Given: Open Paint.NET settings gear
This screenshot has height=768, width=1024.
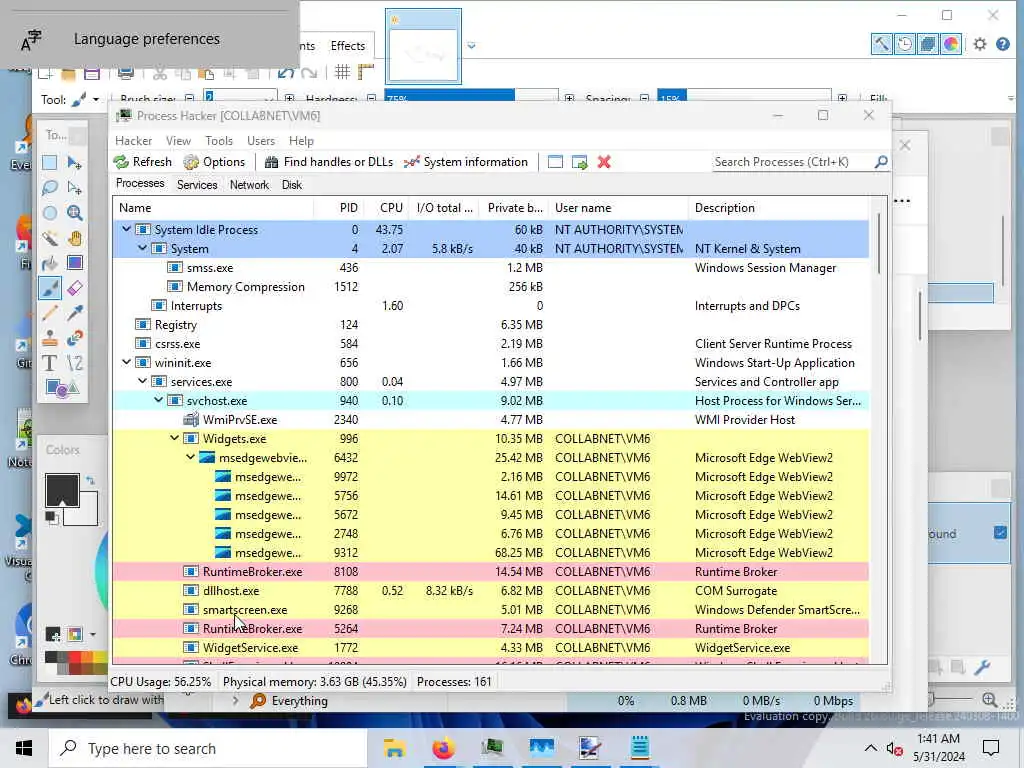Looking at the screenshot, I should pyautogui.click(x=980, y=44).
